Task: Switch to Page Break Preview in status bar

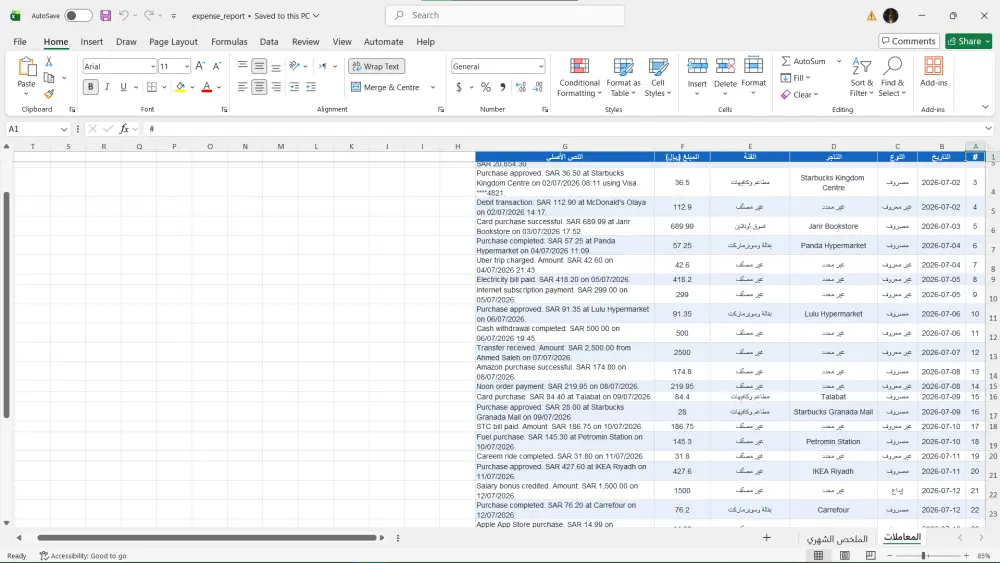Action: click(x=871, y=555)
